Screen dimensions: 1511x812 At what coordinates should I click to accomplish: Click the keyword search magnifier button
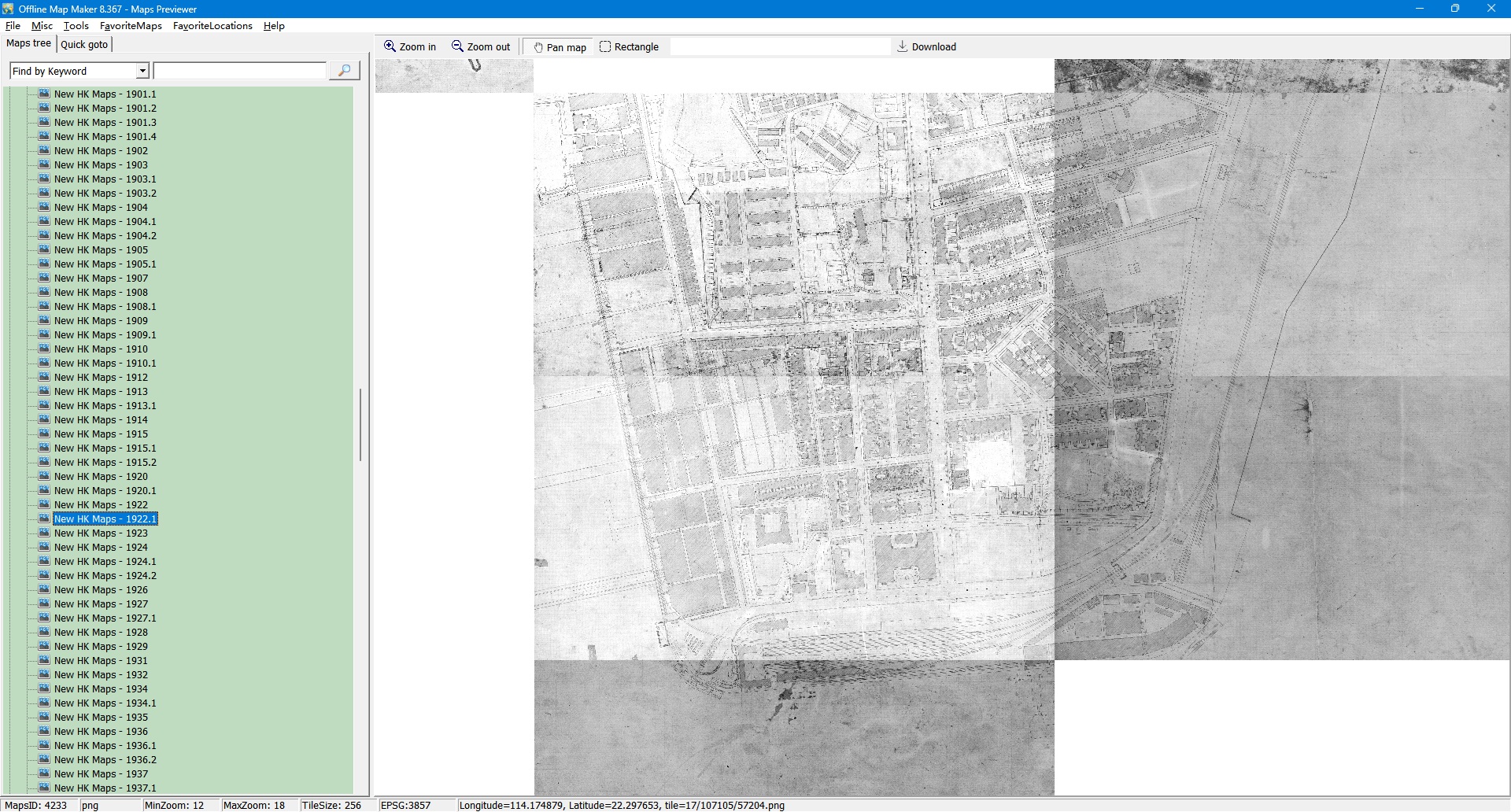pos(344,71)
